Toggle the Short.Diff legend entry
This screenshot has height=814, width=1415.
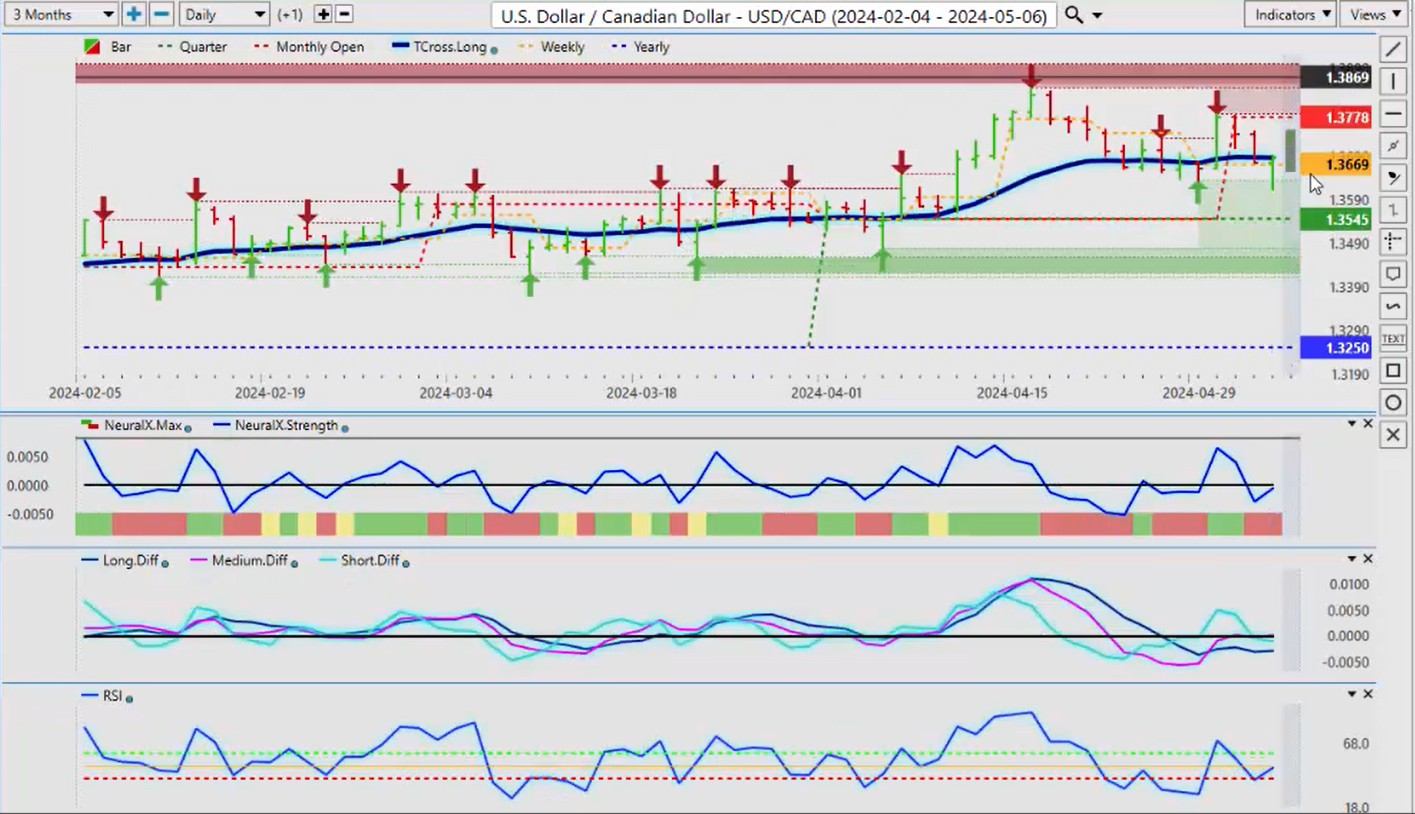[x=359, y=561]
